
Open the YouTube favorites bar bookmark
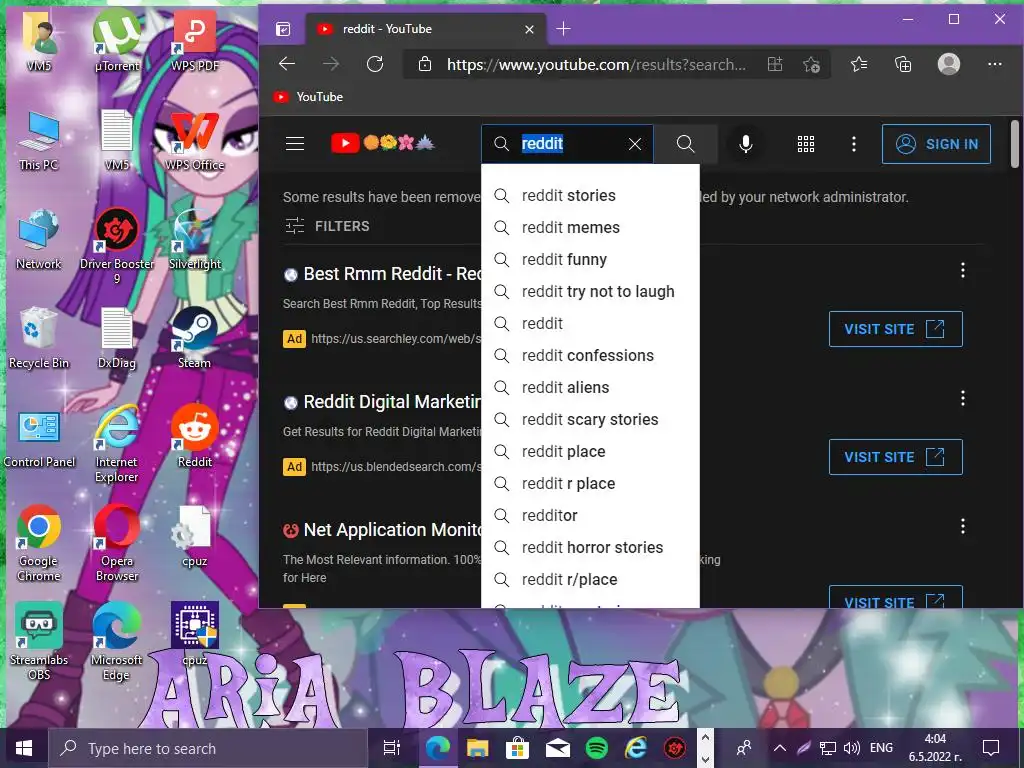click(308, 97)
